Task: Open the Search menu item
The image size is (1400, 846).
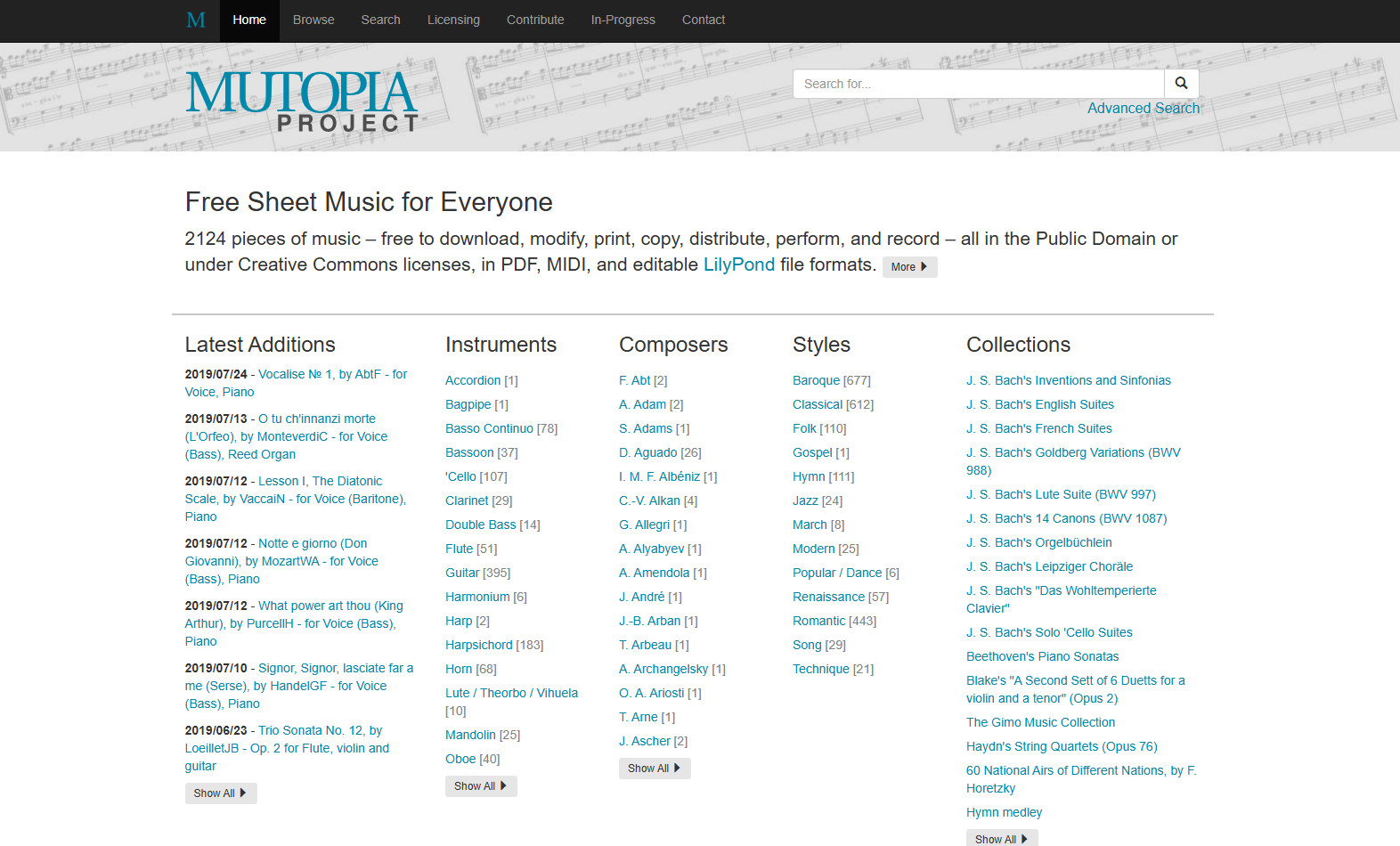Action: coord(380,20)
